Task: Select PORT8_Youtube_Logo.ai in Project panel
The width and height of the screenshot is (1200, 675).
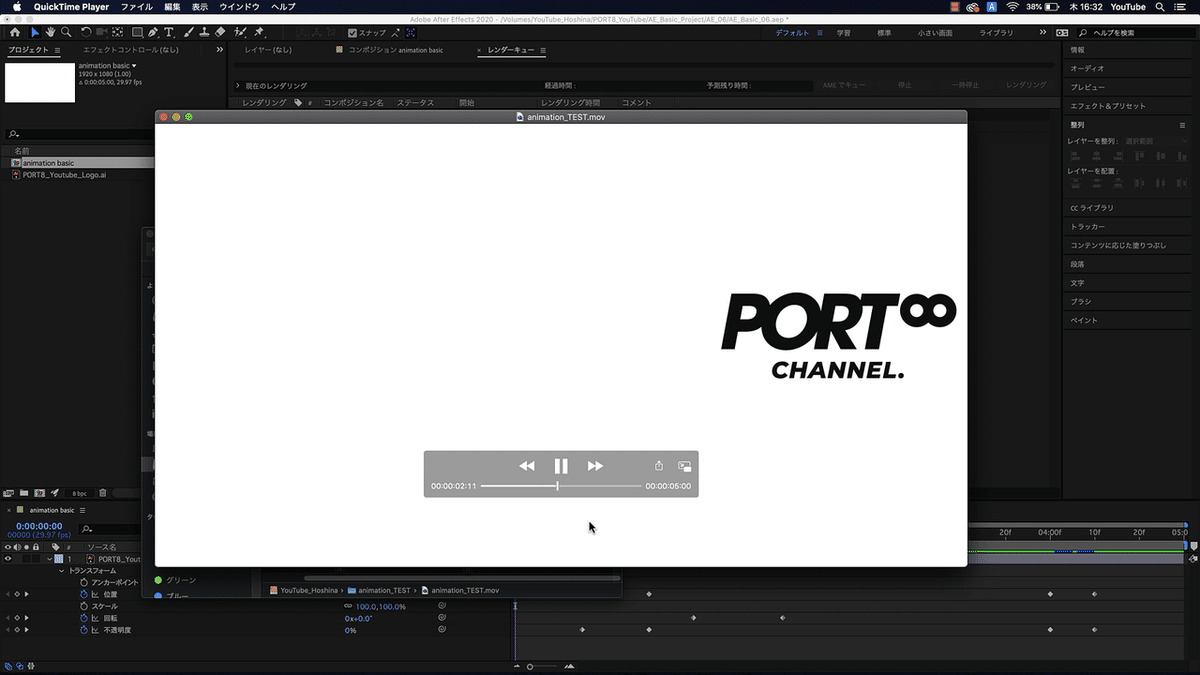Action: [x=64, y=174]
